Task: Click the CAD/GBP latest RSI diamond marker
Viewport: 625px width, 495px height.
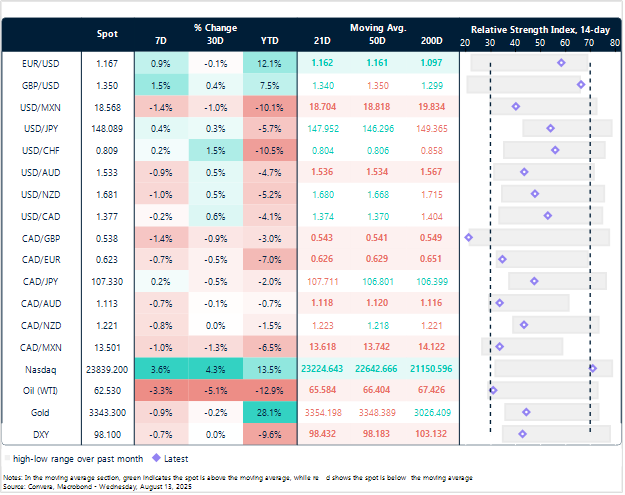Action: 468,237
